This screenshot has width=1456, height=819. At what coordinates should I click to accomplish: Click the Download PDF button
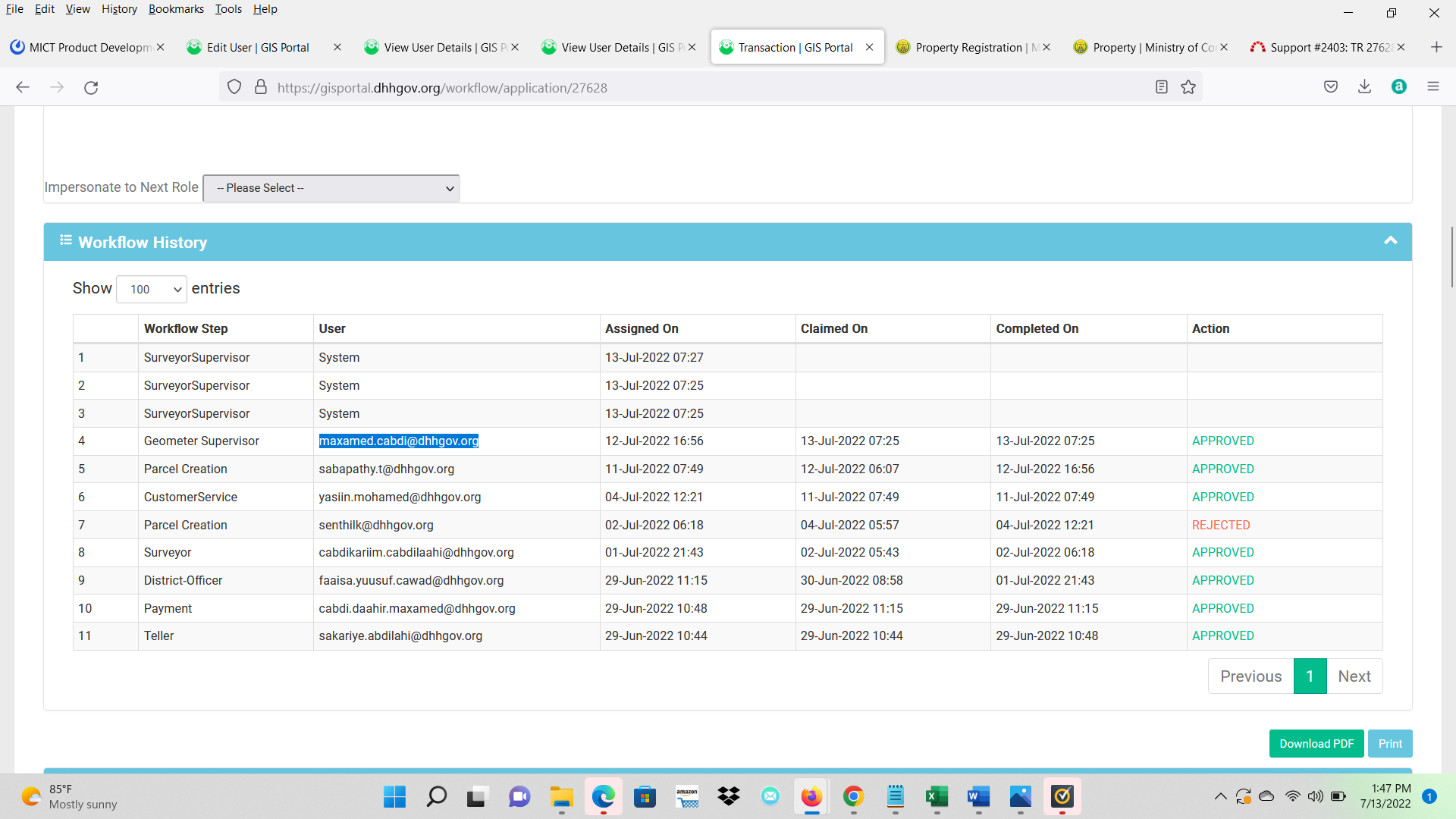1316,744
